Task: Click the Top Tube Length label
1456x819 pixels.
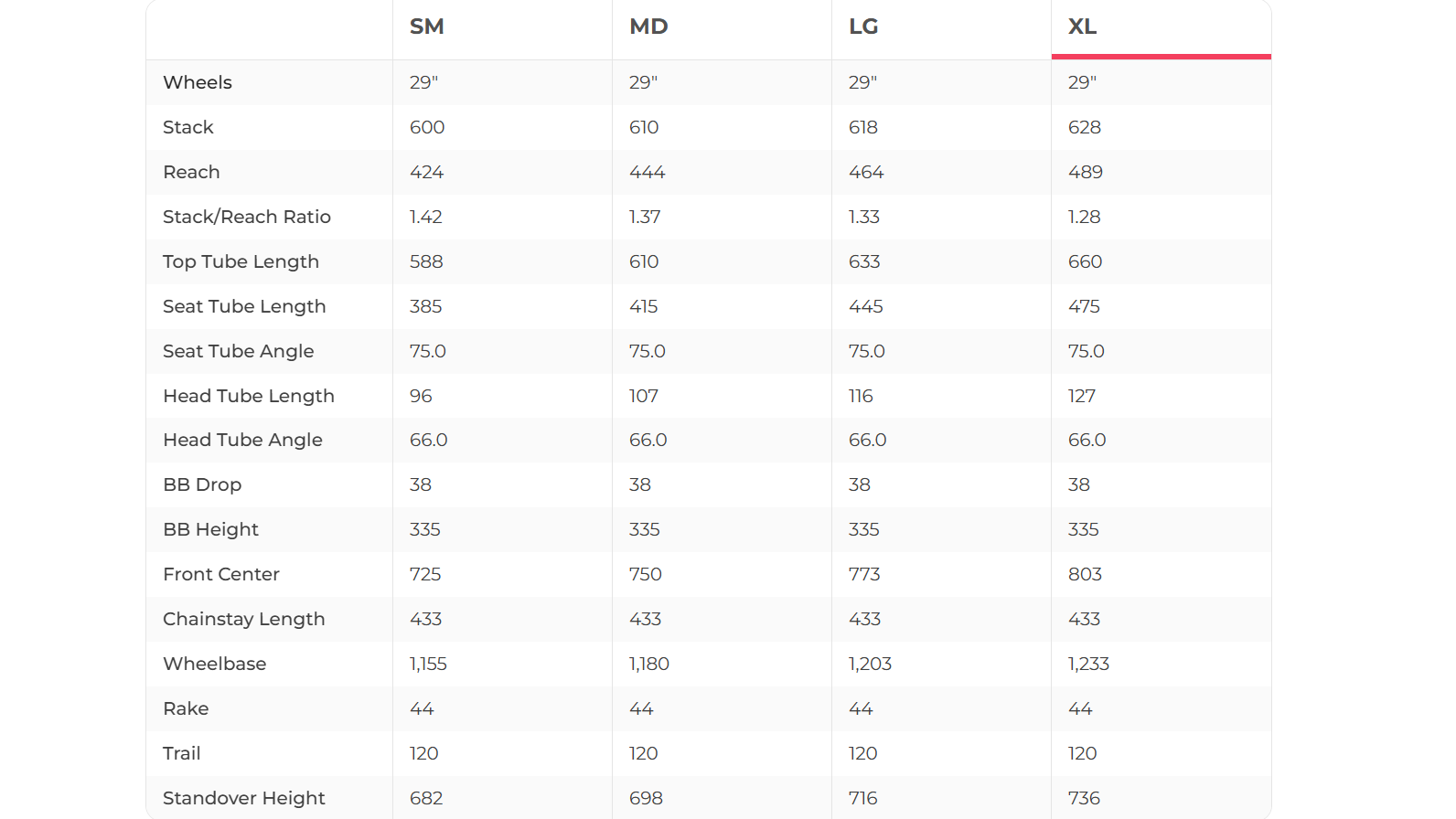Action: pos(241,261)
